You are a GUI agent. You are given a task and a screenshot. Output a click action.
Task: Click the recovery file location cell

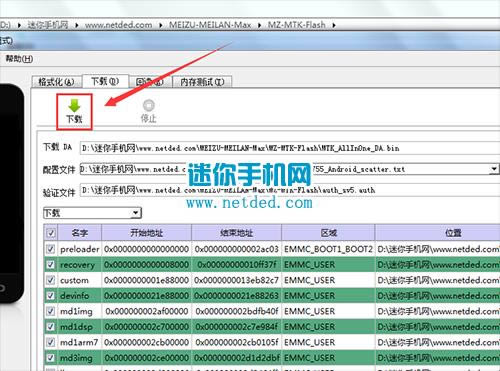click(x=438, y=265)
